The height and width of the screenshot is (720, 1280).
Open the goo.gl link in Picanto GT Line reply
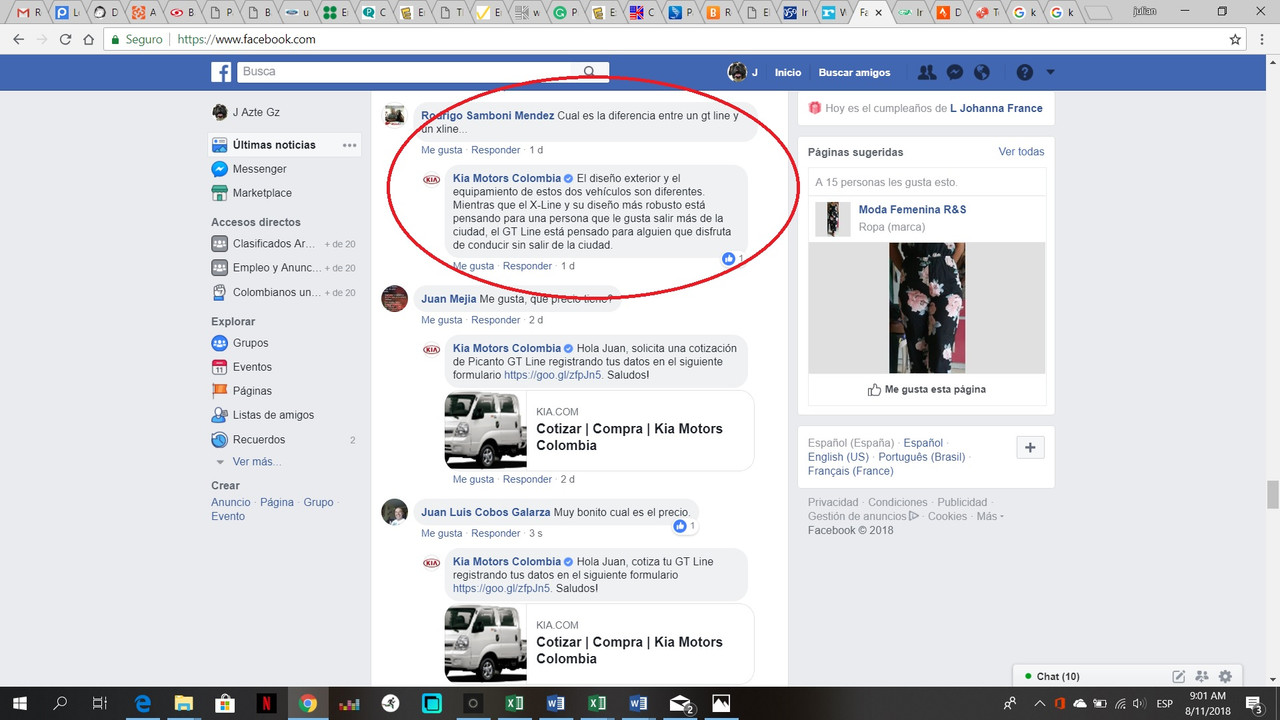coord(553,375)
